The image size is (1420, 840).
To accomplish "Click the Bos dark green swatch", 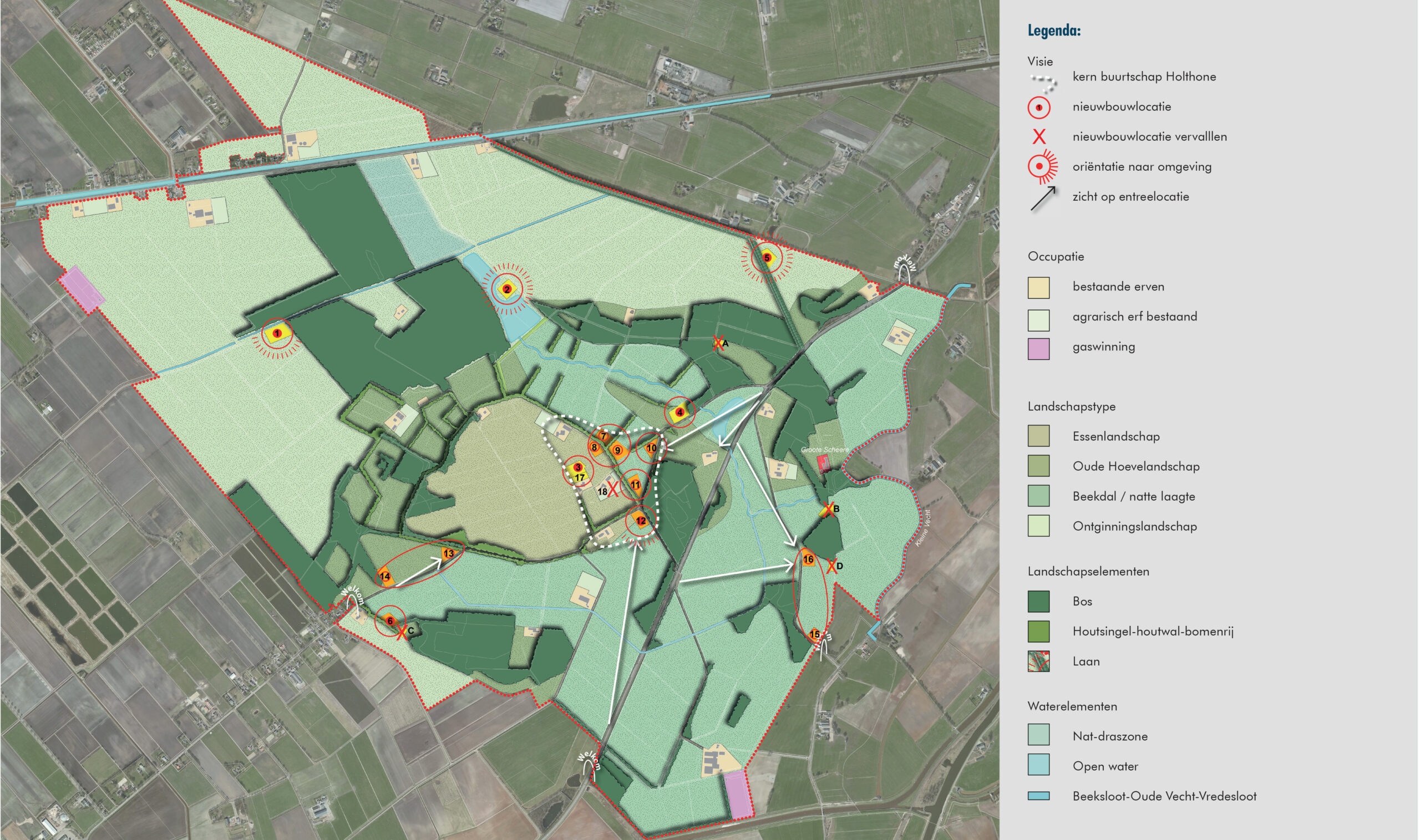I will [1038, 601].
